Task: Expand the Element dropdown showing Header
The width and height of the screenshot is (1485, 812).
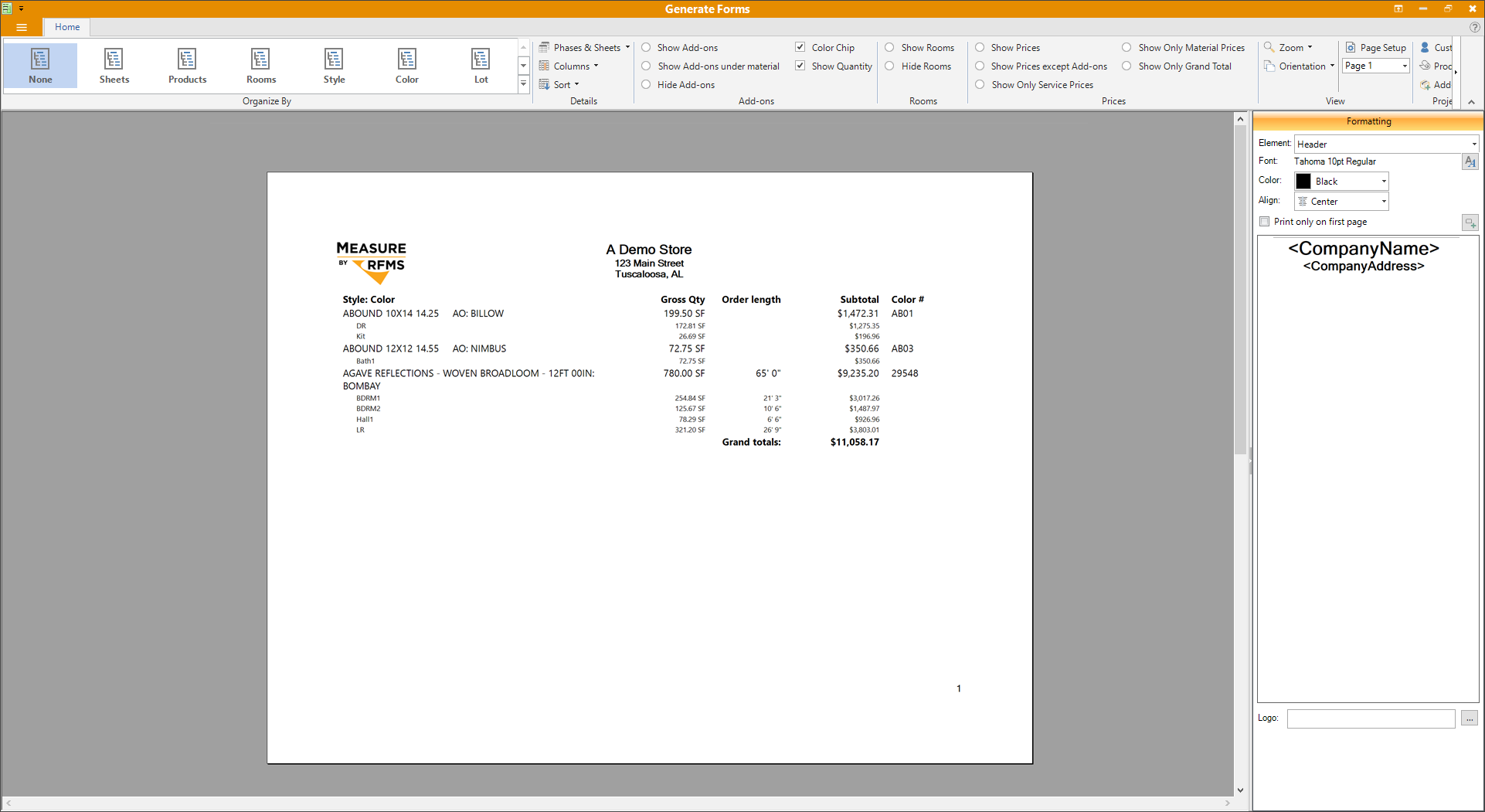Action: [1386, 144]
